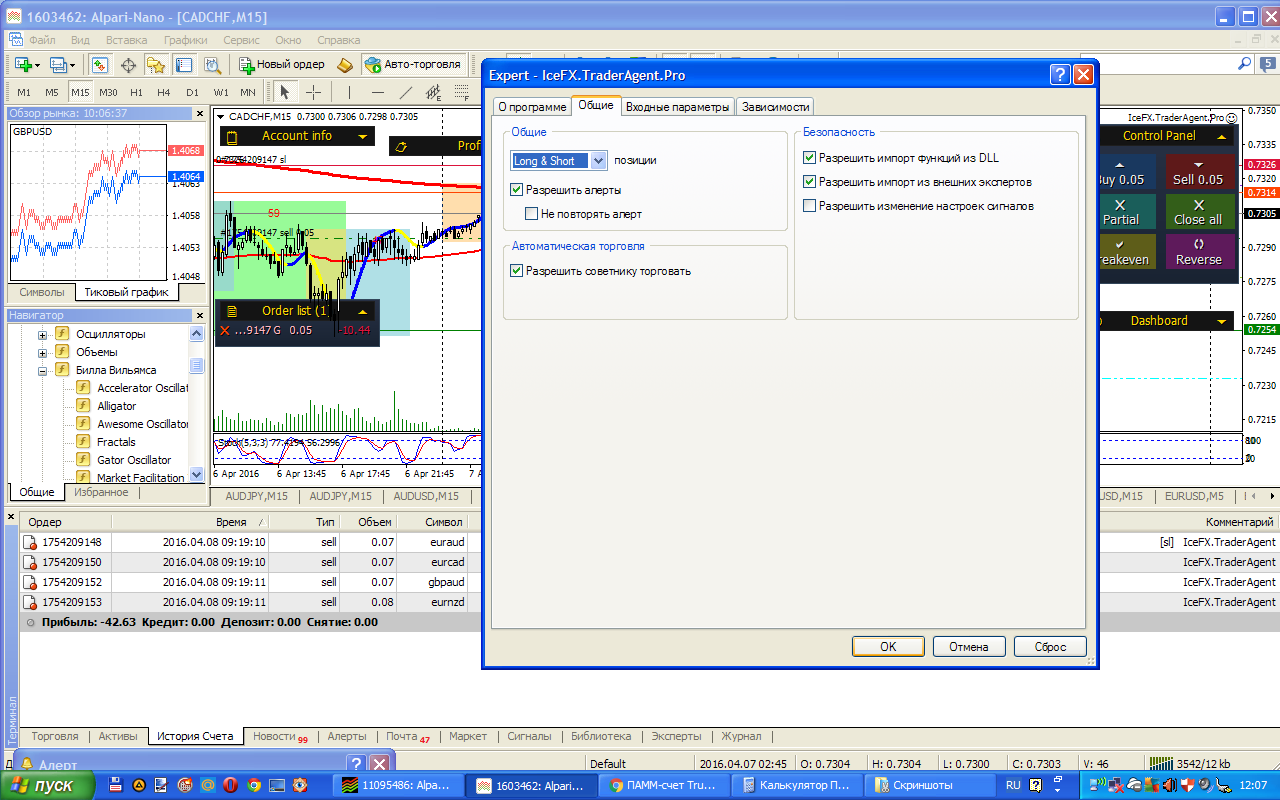Open the Data Window crosshair-circle icon

(128, 65)
